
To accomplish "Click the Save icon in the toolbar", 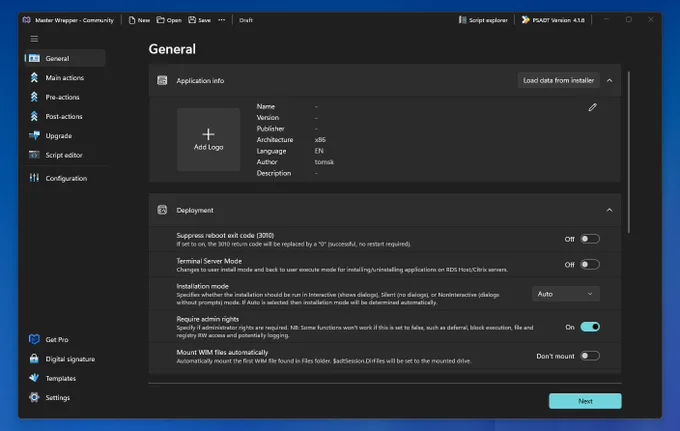I will pyautogui.click(x=192, y=20).
